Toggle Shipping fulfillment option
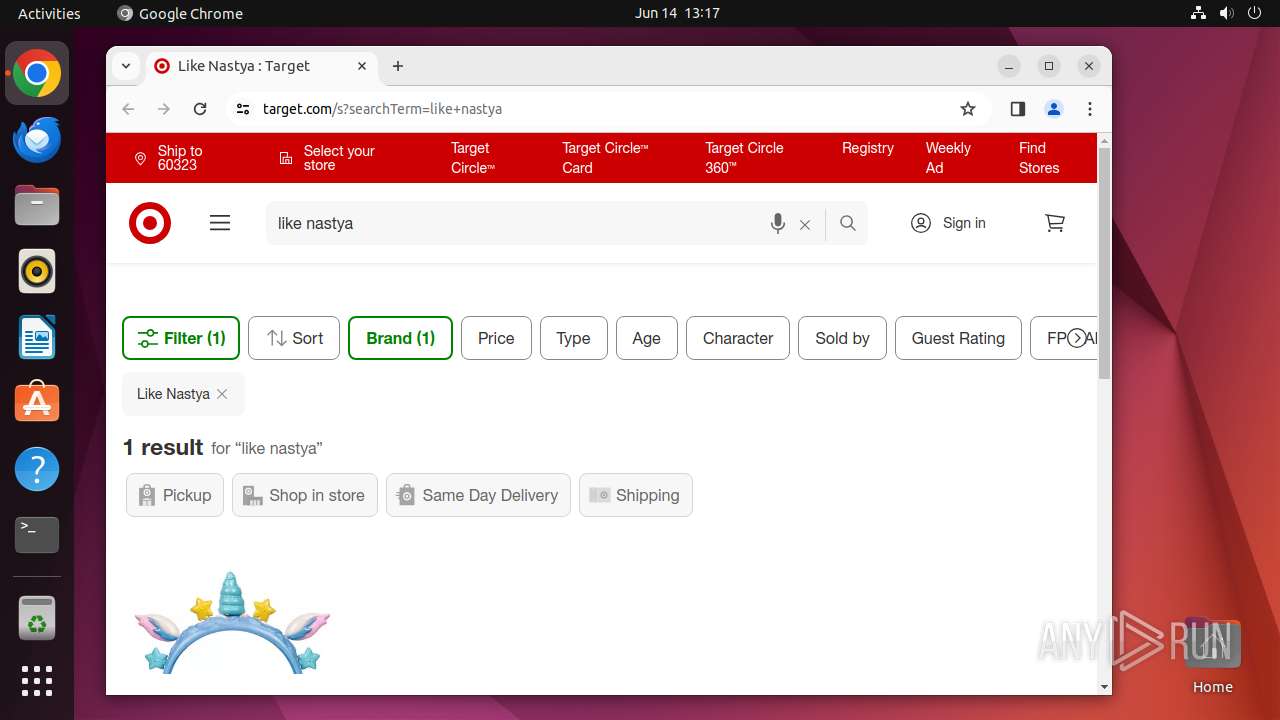Viewport: 1280px width, 720px height. [636, 495]
